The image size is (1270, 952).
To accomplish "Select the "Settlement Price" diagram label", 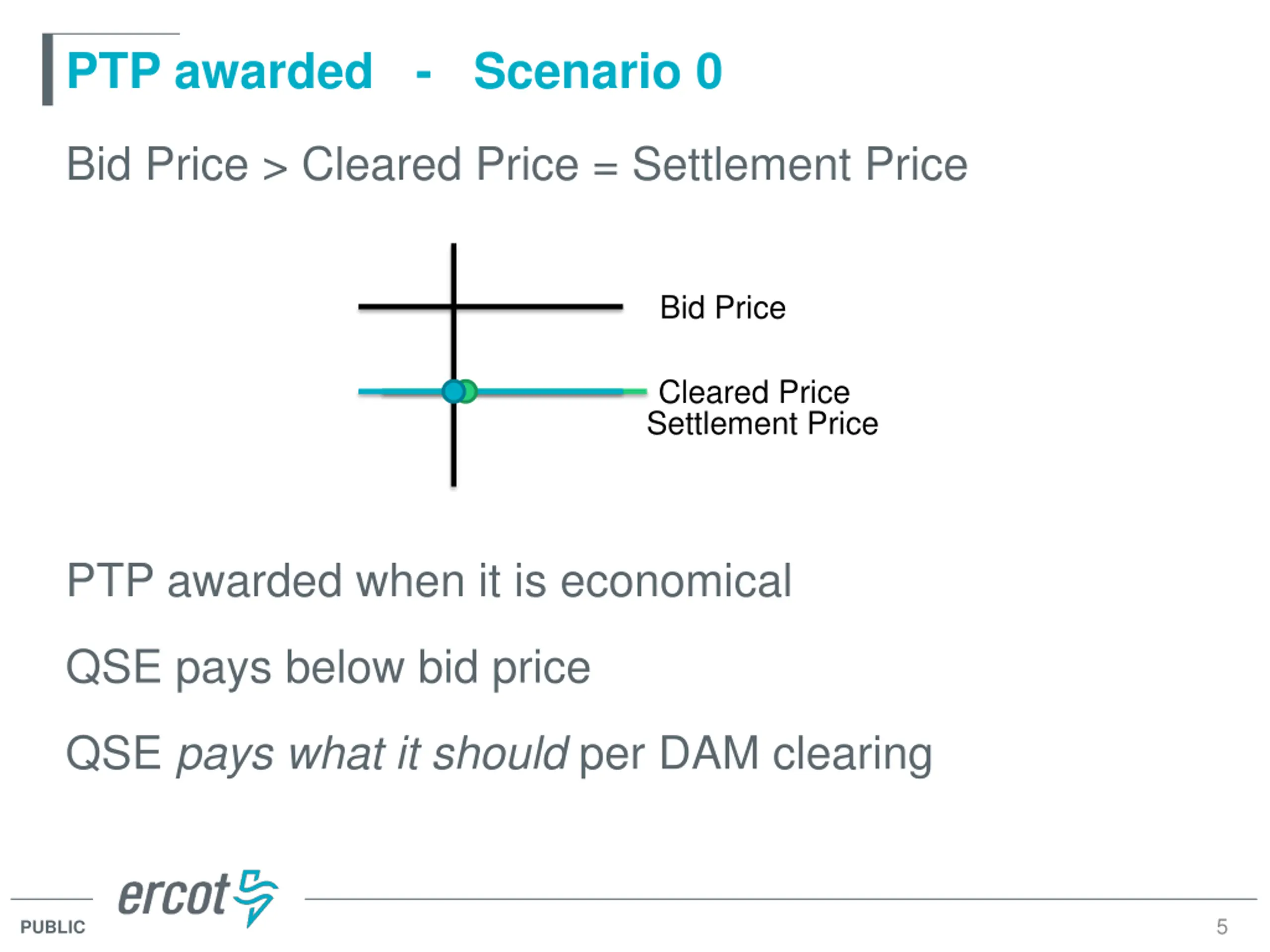I will pyautogui.click(x=762, y=423).
